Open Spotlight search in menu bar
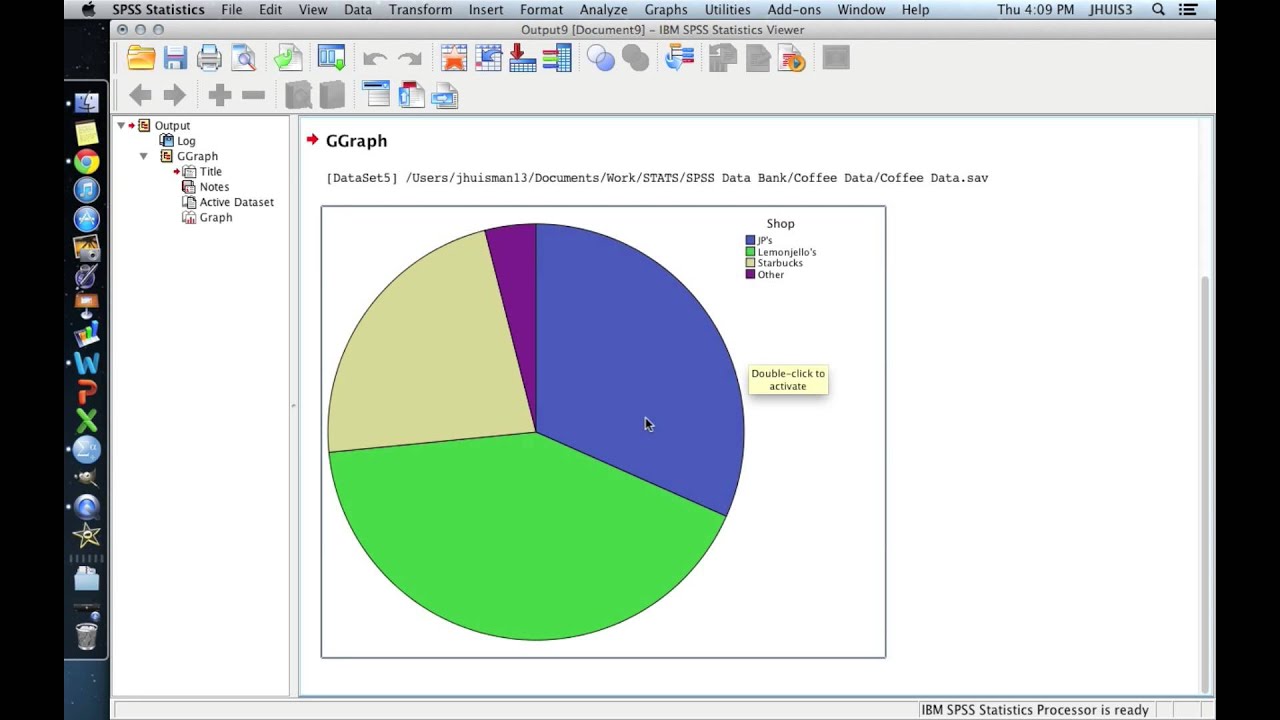Image resolution: width=1280 pixels, height=720 pixels. tap(1158, 9)
